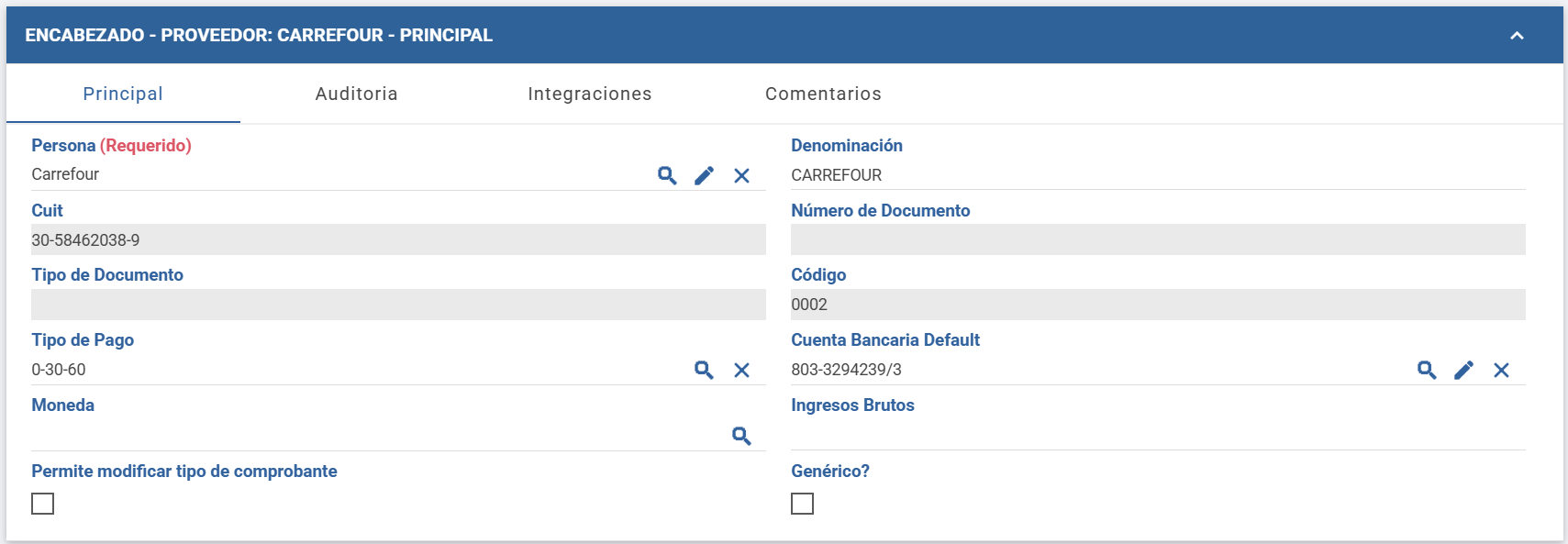Click the Código field showing 0002
This screenshot has height=544, width=1568.
click(1156, 305)
